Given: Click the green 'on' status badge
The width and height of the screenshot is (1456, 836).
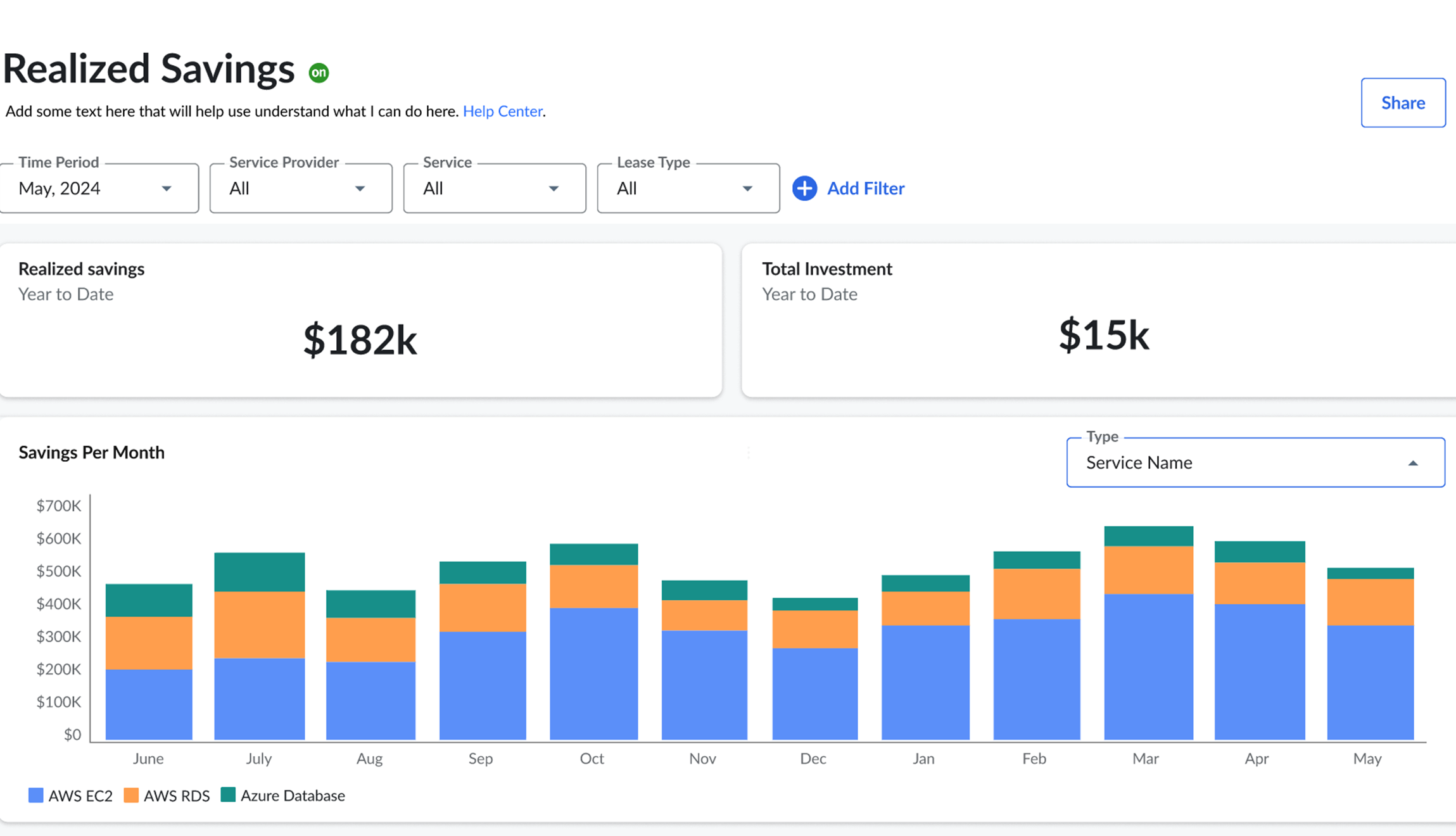Looking at the screenshot, I should click(x=319, y=73).
